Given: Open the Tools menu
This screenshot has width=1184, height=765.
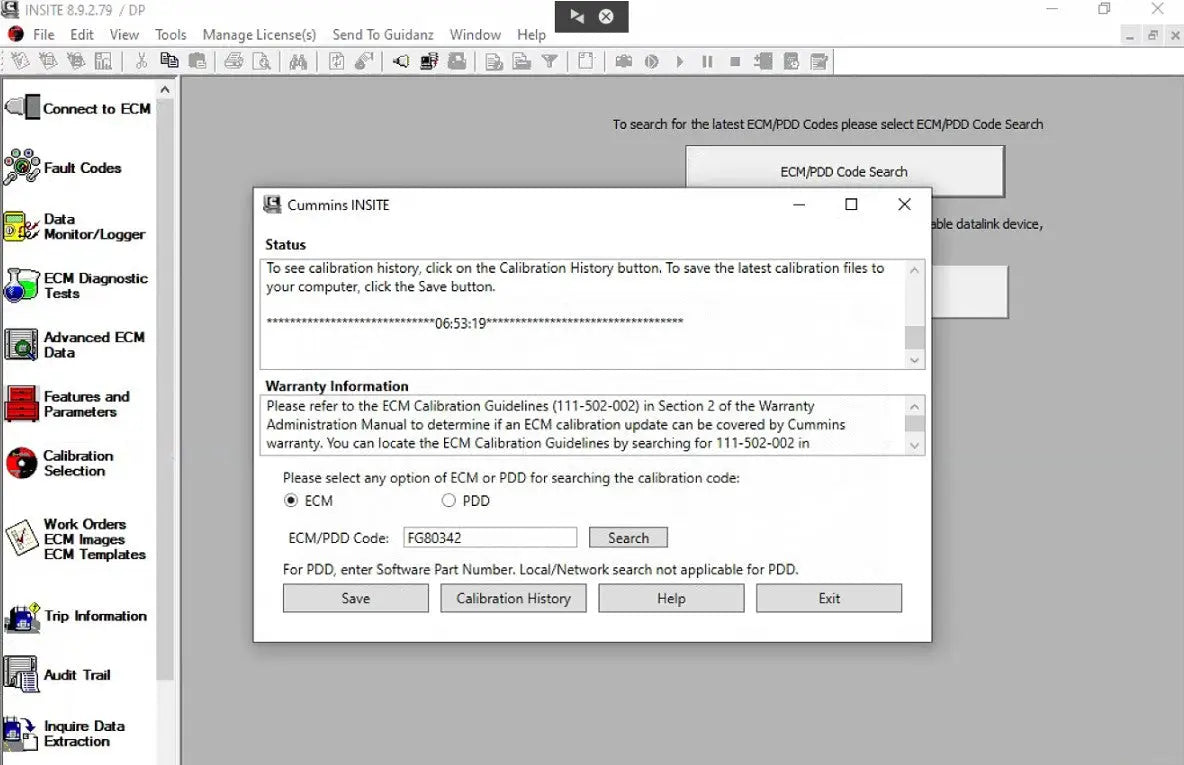Looking at the screenshot, I should tap(171, 35).
